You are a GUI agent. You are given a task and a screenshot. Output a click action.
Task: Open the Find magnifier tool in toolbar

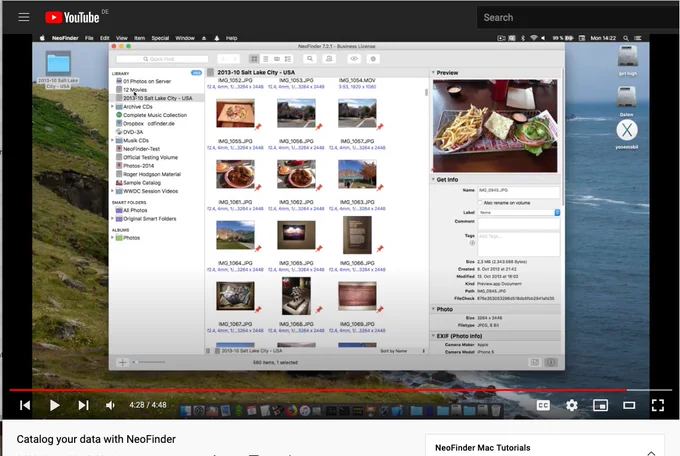310,59
